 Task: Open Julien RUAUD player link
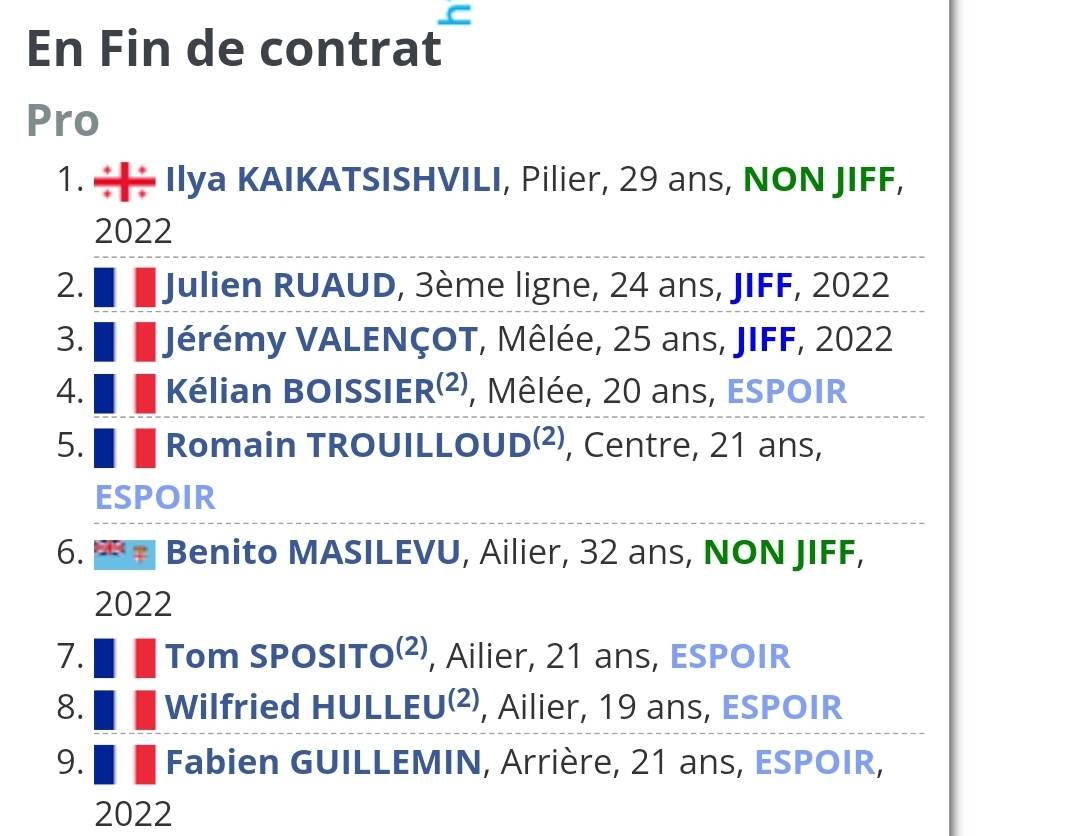click(280, 286)
